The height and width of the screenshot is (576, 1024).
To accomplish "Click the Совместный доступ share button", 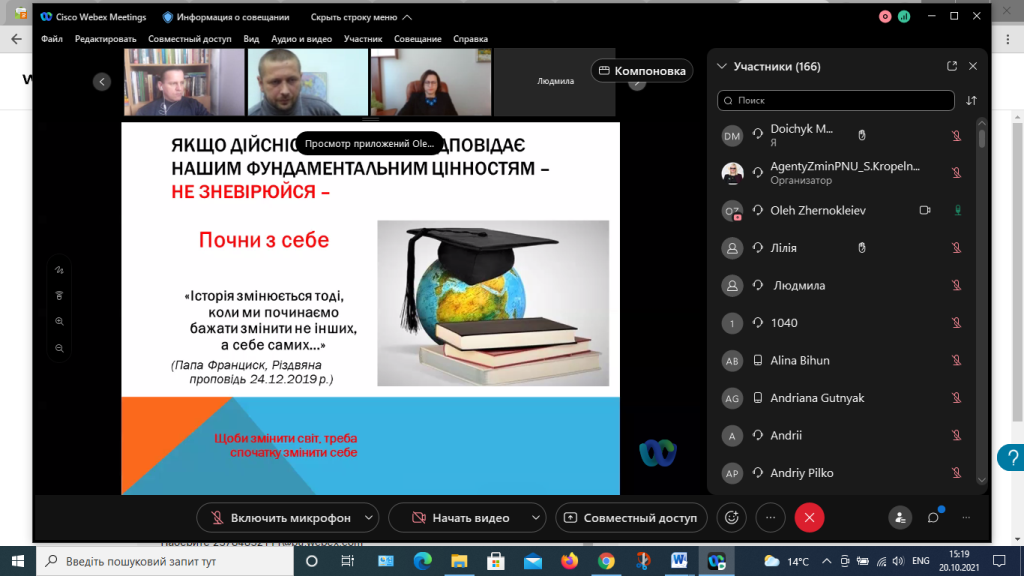I will coord(631,518).
